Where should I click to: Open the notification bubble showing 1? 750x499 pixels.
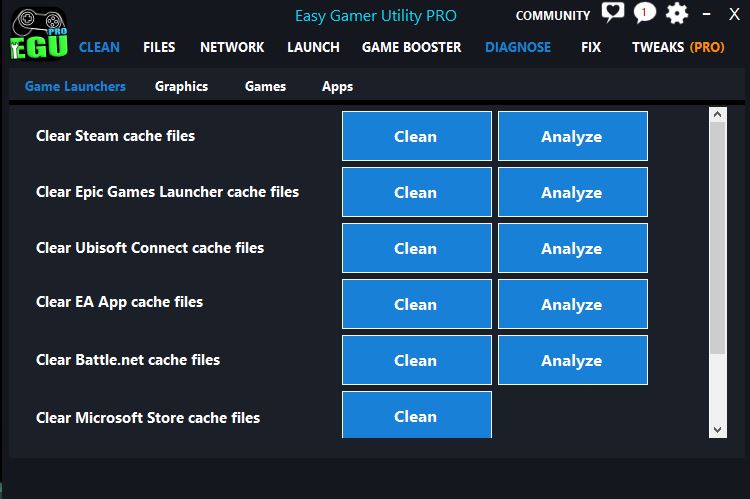pyautogui.click(x=645, y=14)
